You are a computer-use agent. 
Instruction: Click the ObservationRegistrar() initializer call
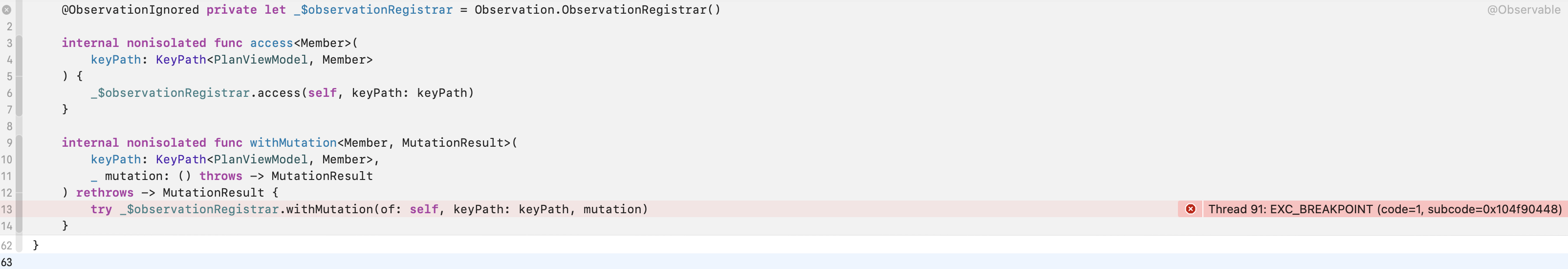point(641,10)
